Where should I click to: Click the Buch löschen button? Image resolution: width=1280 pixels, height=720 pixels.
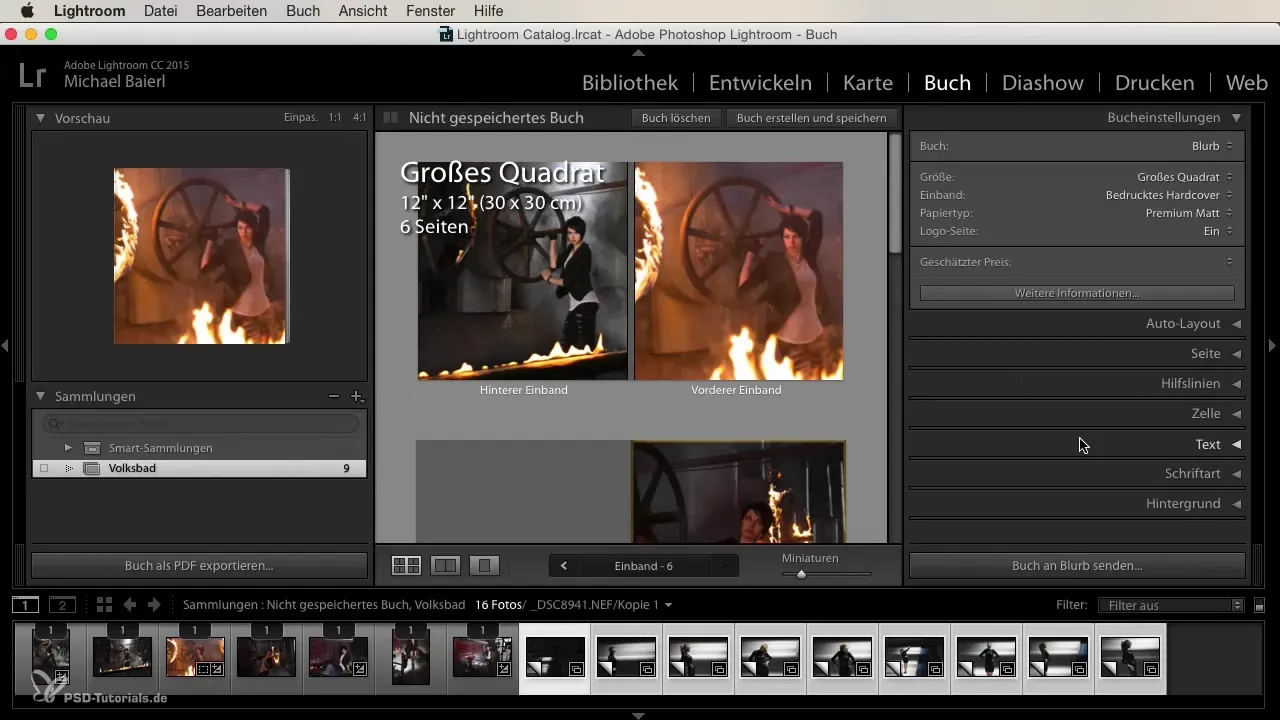[676, 118]
